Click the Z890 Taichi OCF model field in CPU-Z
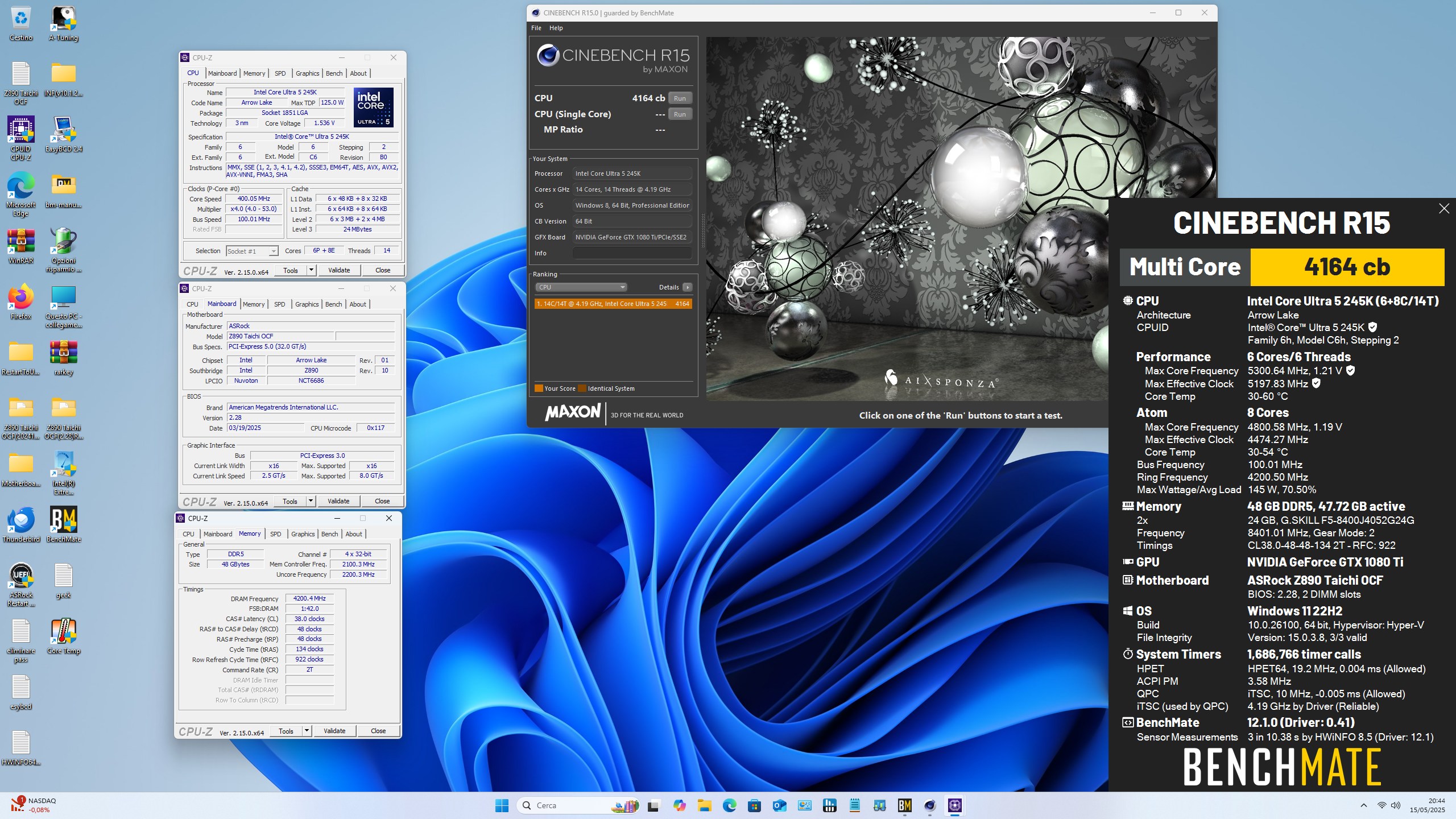 coord(280,337)
